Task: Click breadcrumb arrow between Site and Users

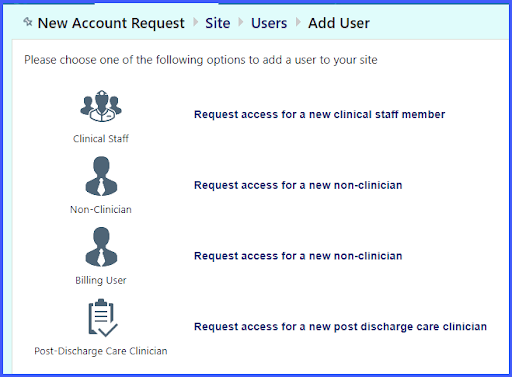Action: (x=241, y=22)
